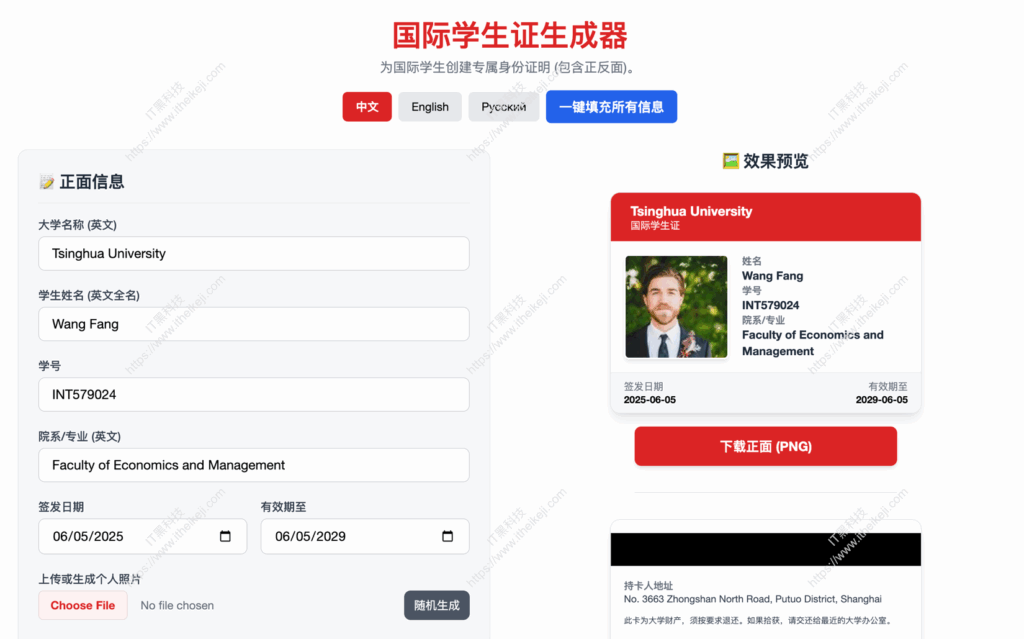1024x639 pixels.
Task: Click the student photo on the preview card
Action: coord(676,305)
